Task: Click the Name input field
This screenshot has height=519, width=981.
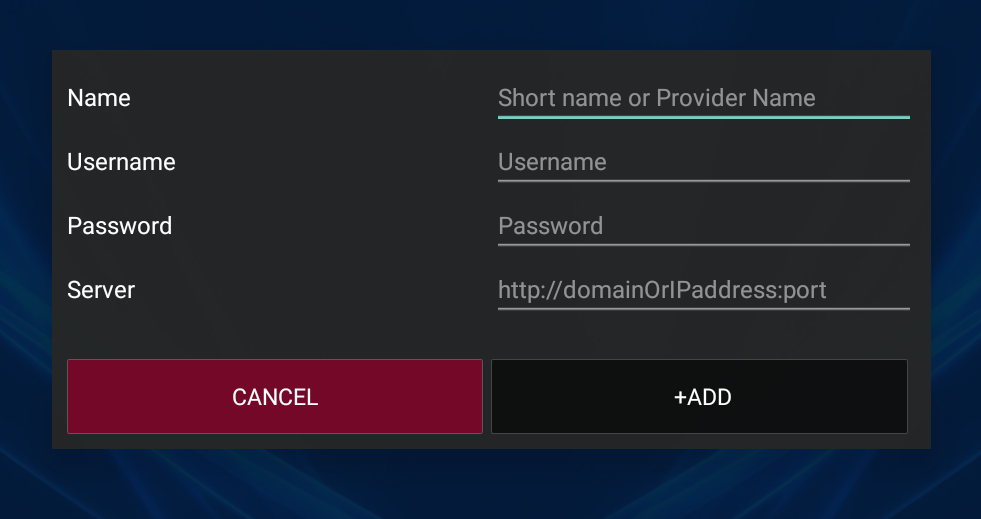Action: (x=703, y=98)
